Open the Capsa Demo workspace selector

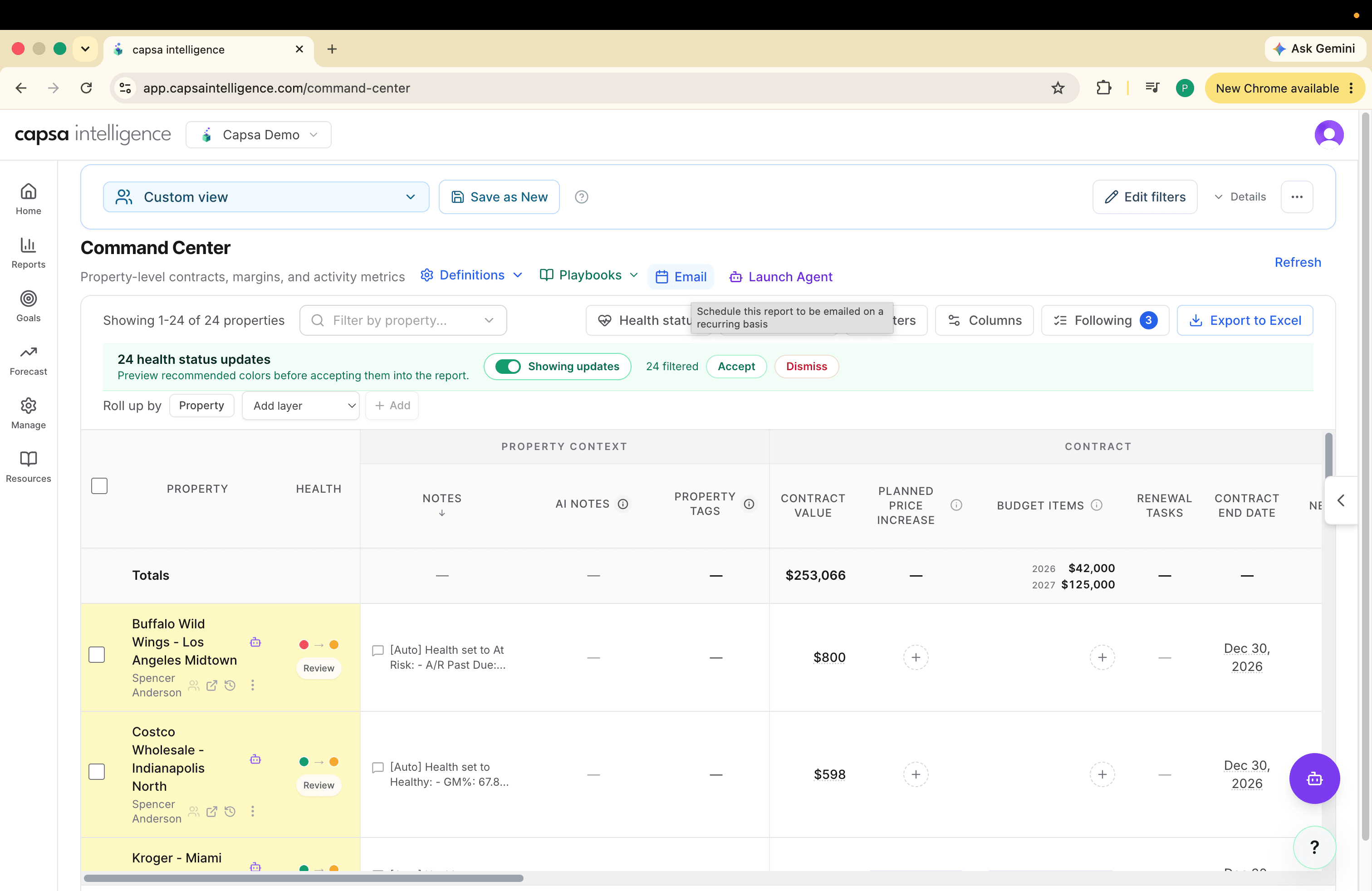[258, 135]
